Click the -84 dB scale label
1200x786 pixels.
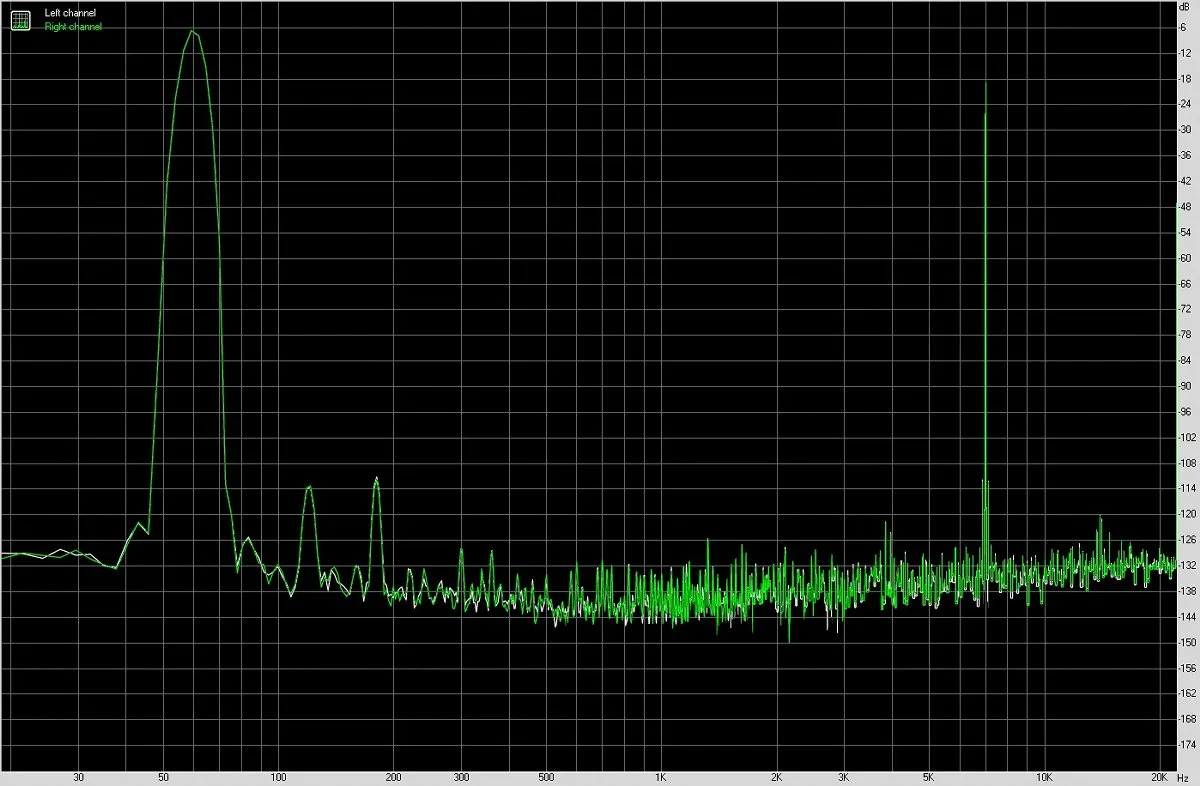coord(1186,360)
